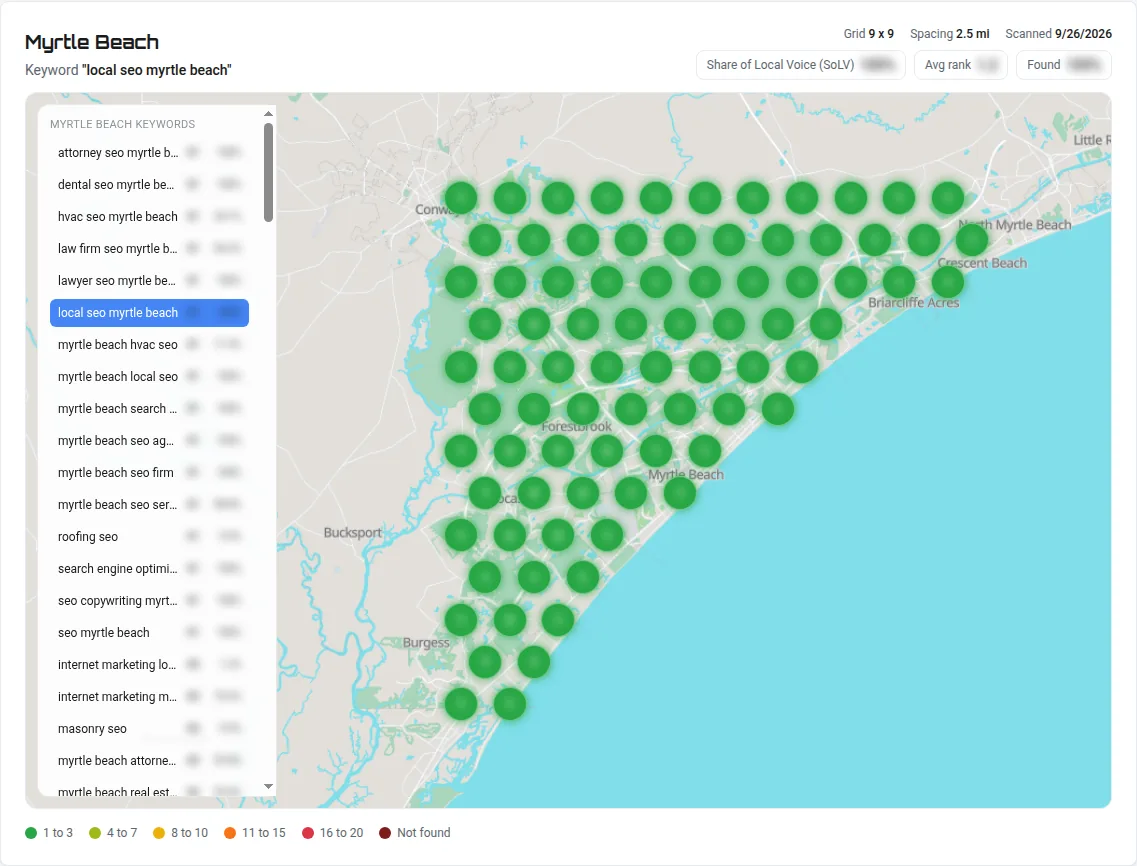1137x866 pixels.
Task: Click the '1 to 3' green legend dot
Action: pyautogui.click(x=31, y=833)
